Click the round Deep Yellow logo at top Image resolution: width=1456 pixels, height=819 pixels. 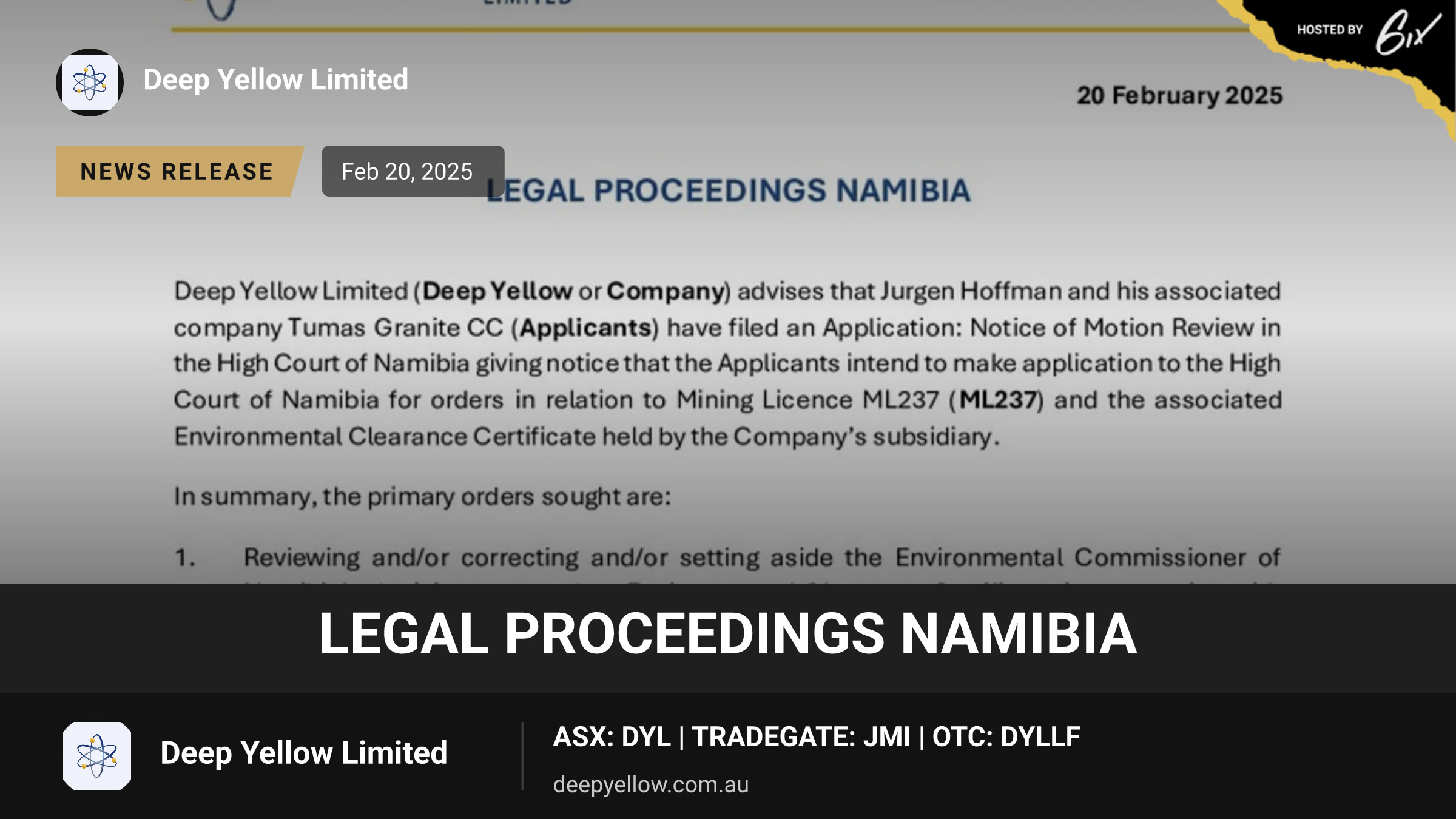[x=90, y=82]
